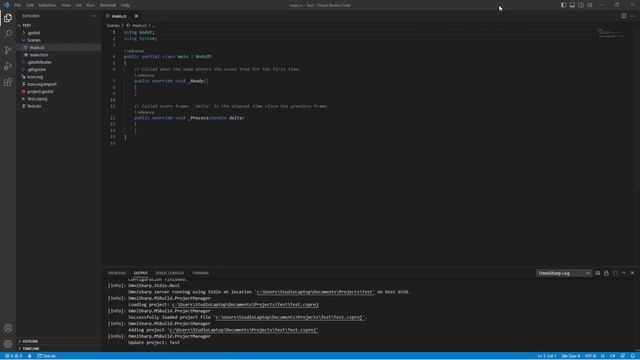
Task: Switch to the DEBUG CONSOLE tab
Action: [x=169, y=273]
